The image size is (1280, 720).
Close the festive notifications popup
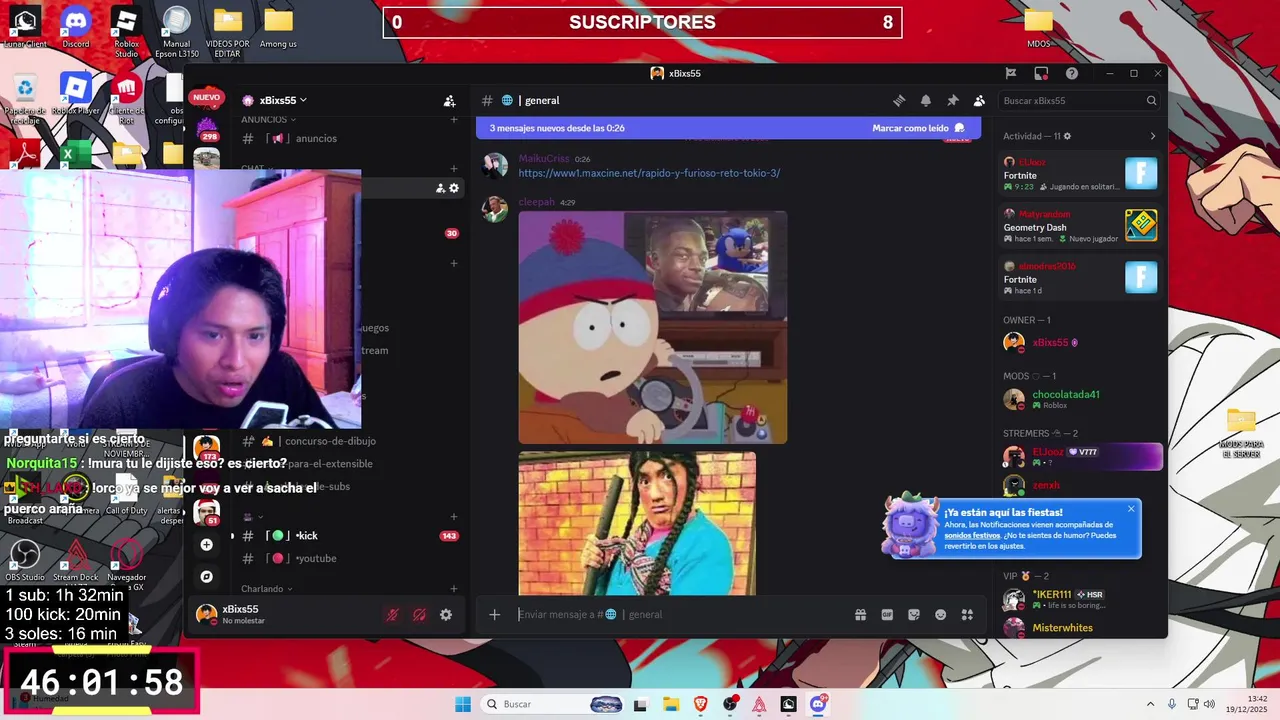tap(1131, 509)
